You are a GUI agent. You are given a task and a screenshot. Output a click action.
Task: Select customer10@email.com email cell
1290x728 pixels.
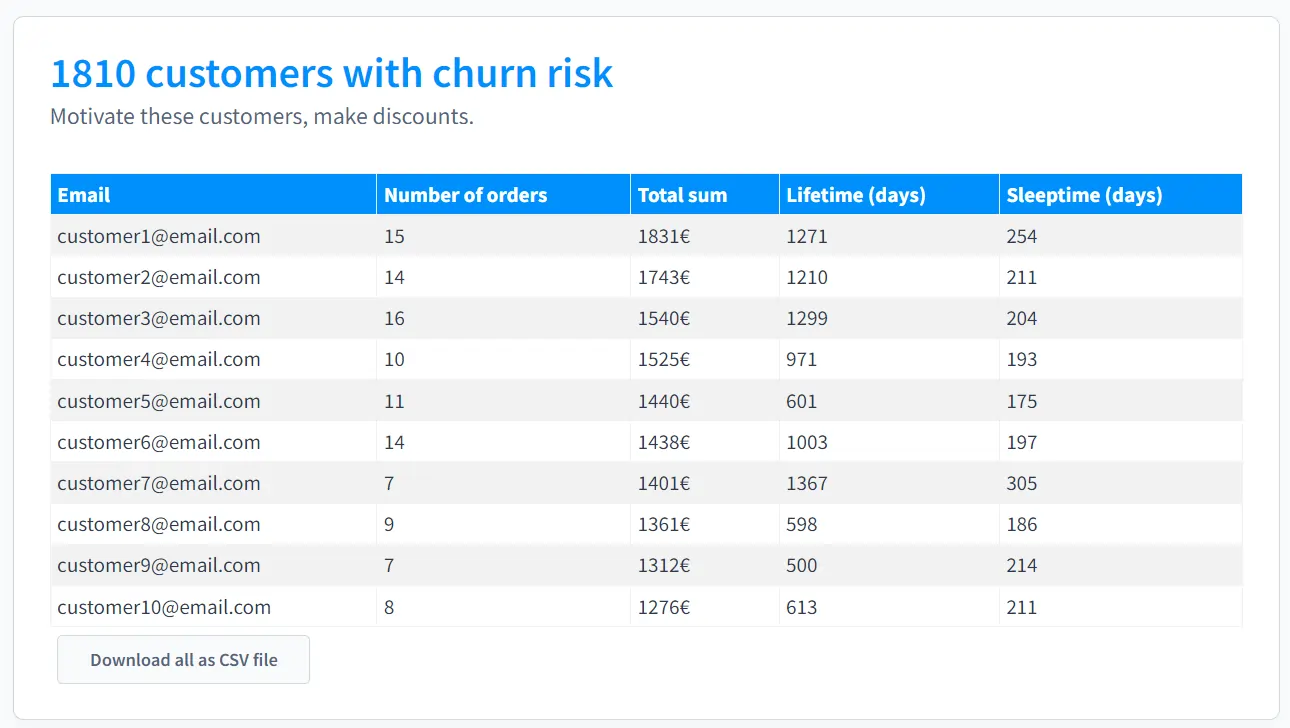pyautogui.click(x=213, y=607)
